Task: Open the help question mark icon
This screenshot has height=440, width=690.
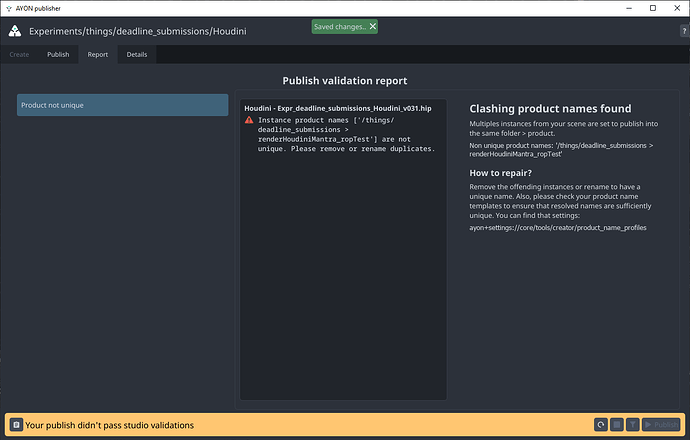Action: coord(684,31)
